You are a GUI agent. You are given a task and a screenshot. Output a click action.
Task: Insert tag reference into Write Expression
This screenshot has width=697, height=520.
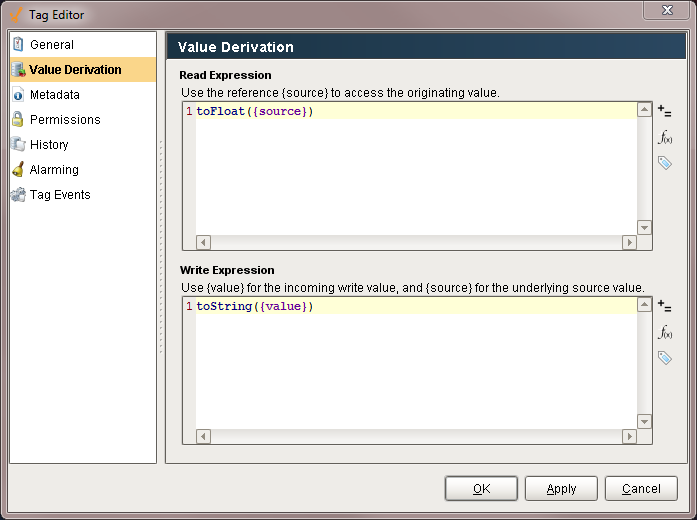[x=665, y=358]
